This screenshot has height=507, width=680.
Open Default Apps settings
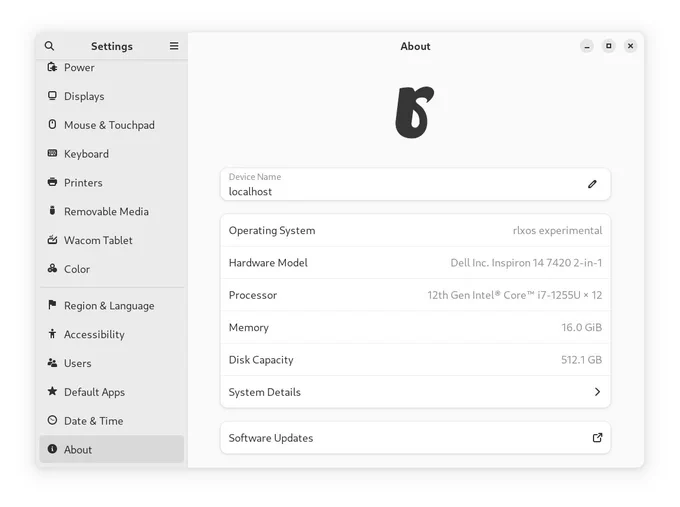[x=111, y=392]
